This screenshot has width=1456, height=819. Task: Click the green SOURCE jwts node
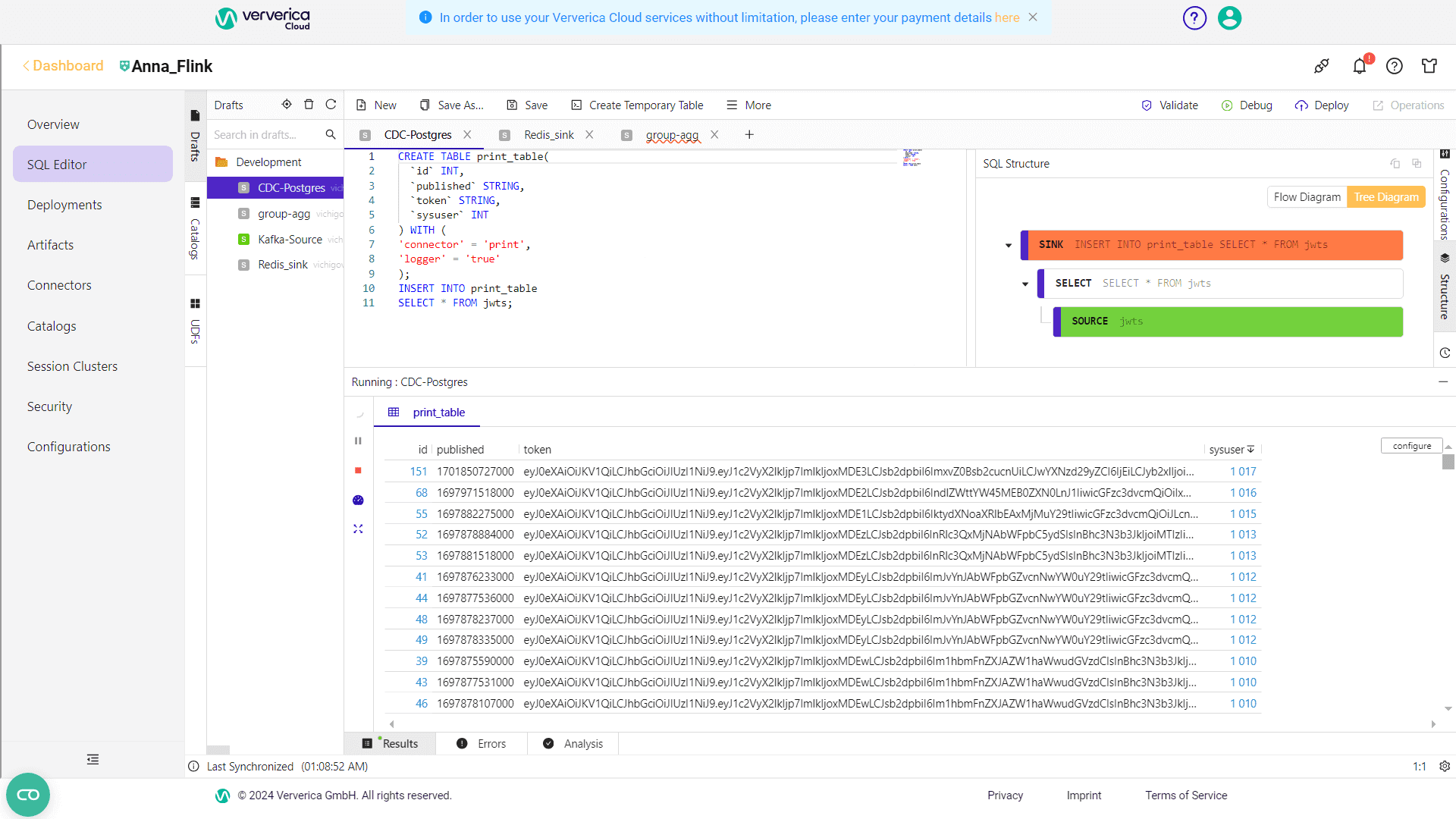tap(1228, 322)
